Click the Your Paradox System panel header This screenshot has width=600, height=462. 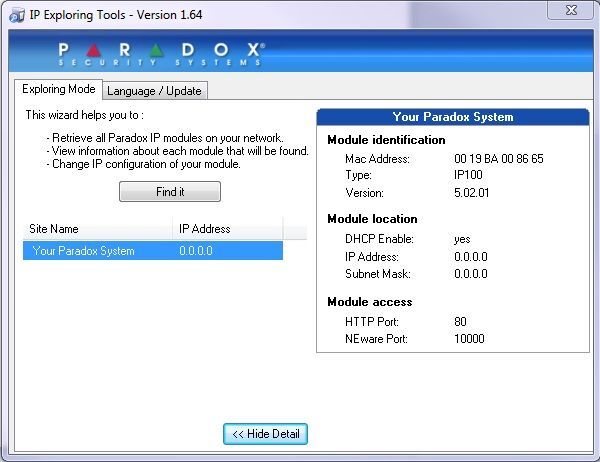[452, 117]
